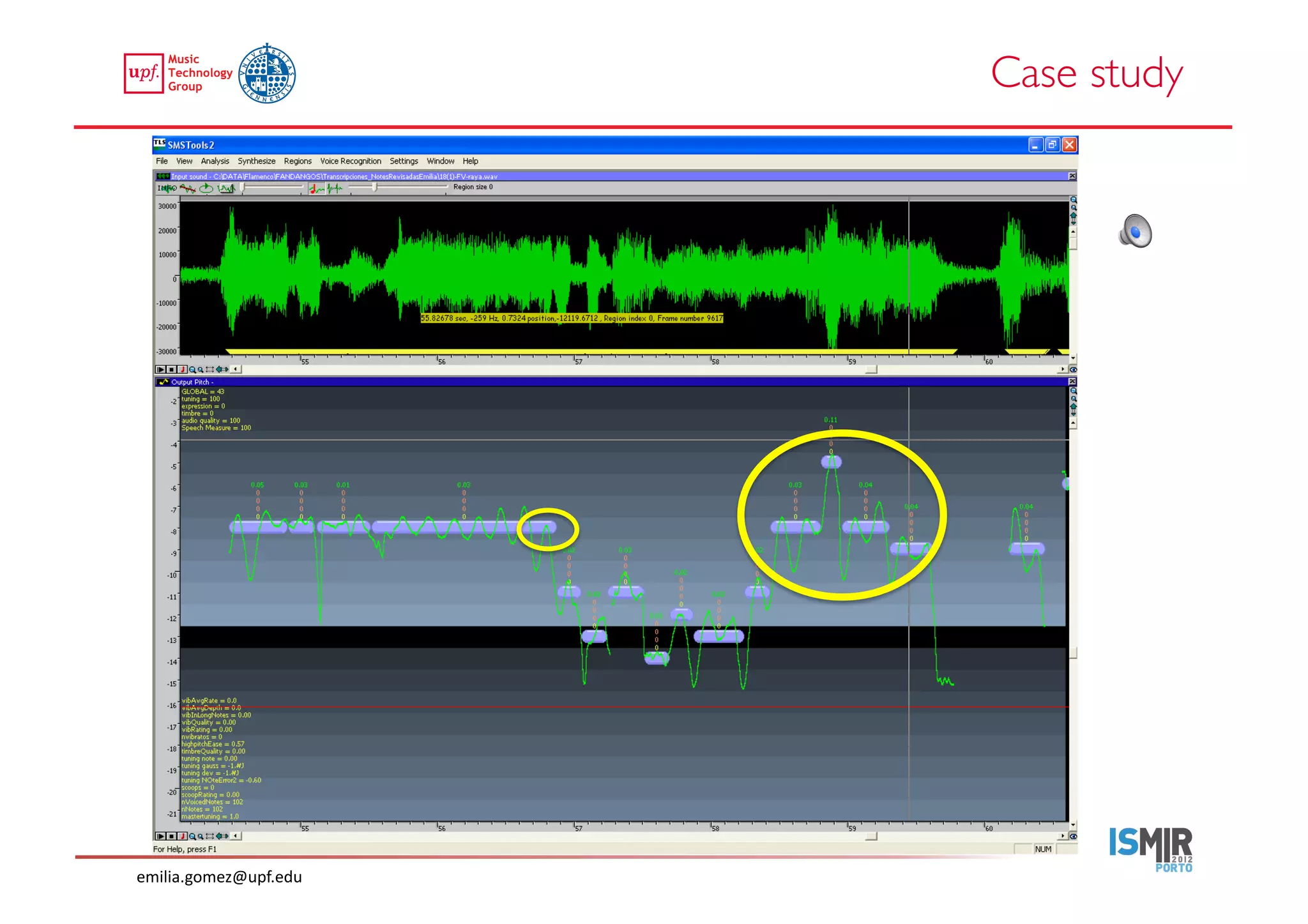Viewport: 1308px width, 924px height.
Task: Click red note button below the pitch panel
Action: [x=182, y=836]
